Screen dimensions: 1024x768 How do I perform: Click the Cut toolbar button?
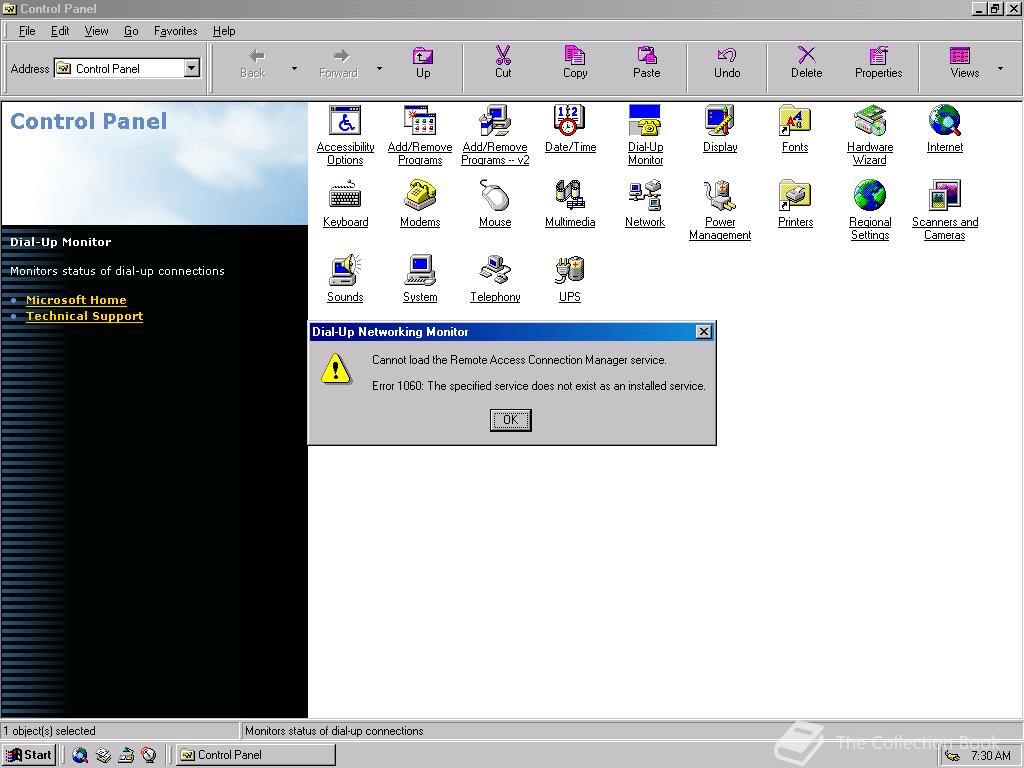pyautogui.click(x=503, y=63)
